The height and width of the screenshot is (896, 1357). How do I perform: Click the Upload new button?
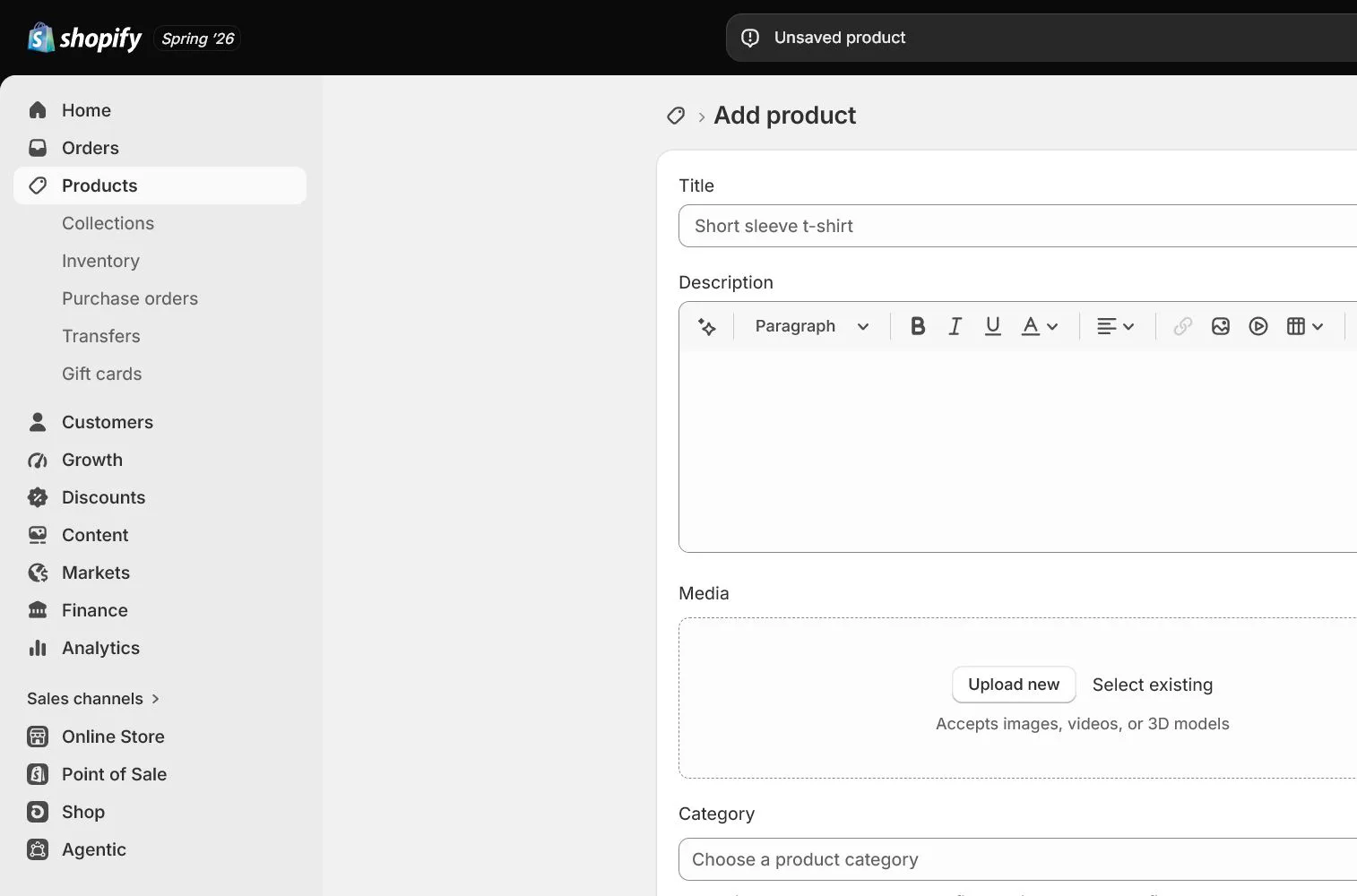point(1014,685)
